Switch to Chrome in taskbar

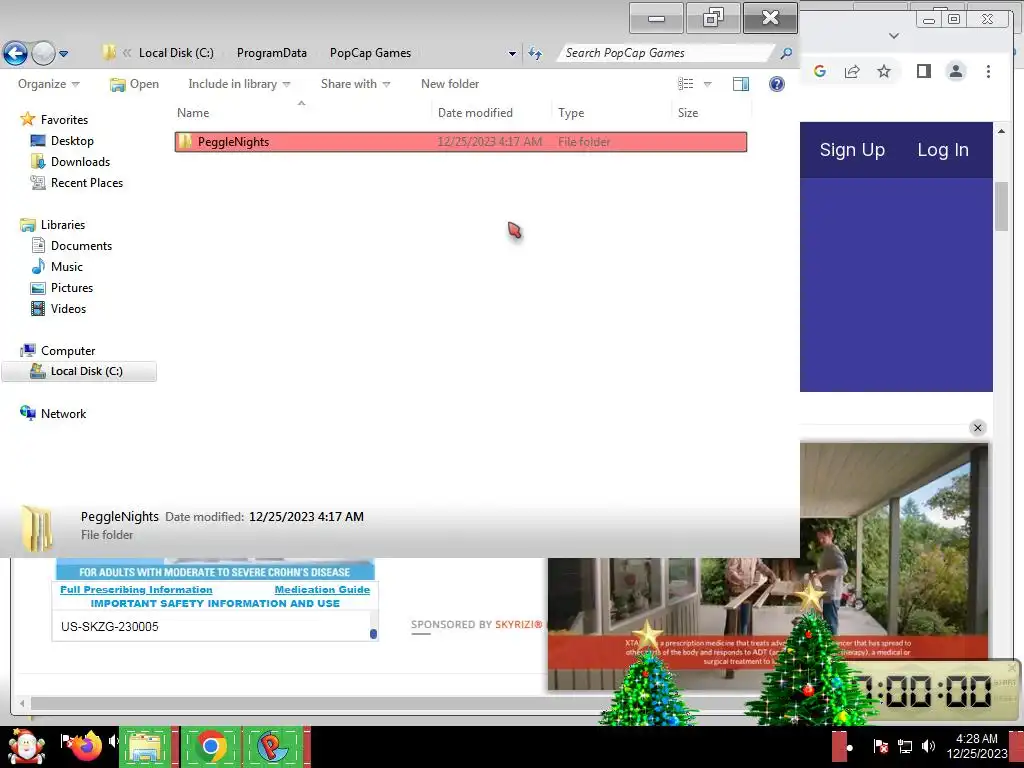210,747
